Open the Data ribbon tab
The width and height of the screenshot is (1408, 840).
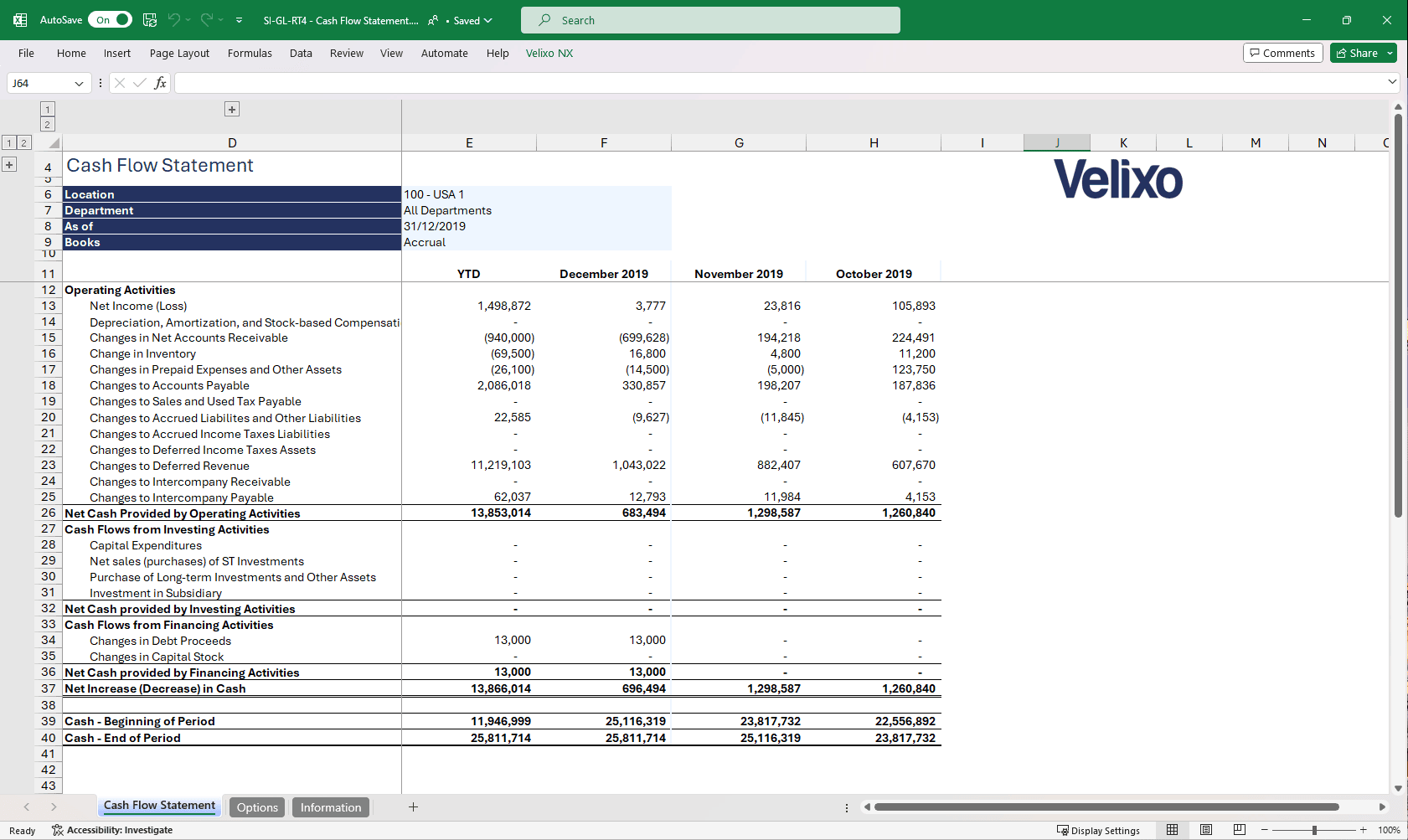click(301, 53)
